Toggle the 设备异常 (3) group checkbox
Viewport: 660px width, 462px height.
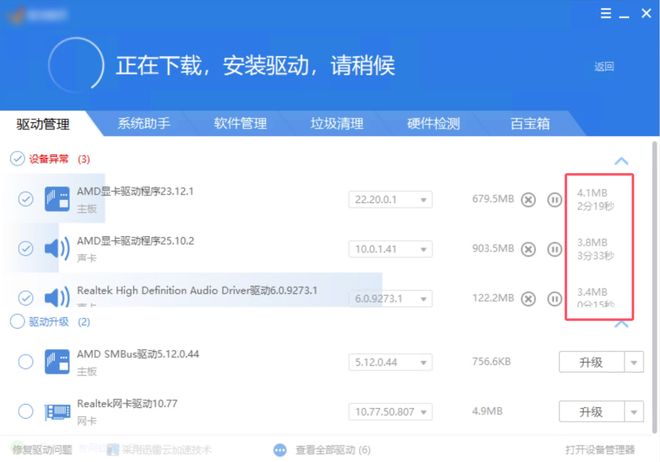pyautogui.click(x=17, y=159)
